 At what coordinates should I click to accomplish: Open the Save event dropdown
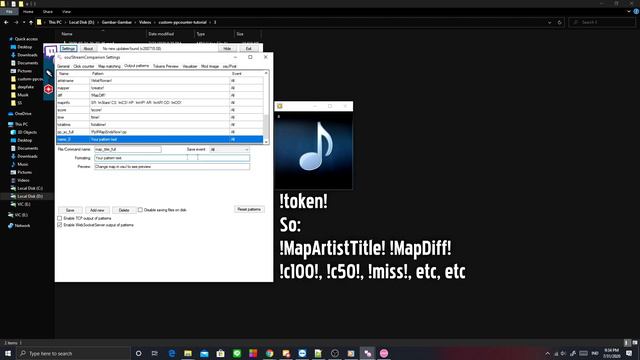tap(229, 149)
